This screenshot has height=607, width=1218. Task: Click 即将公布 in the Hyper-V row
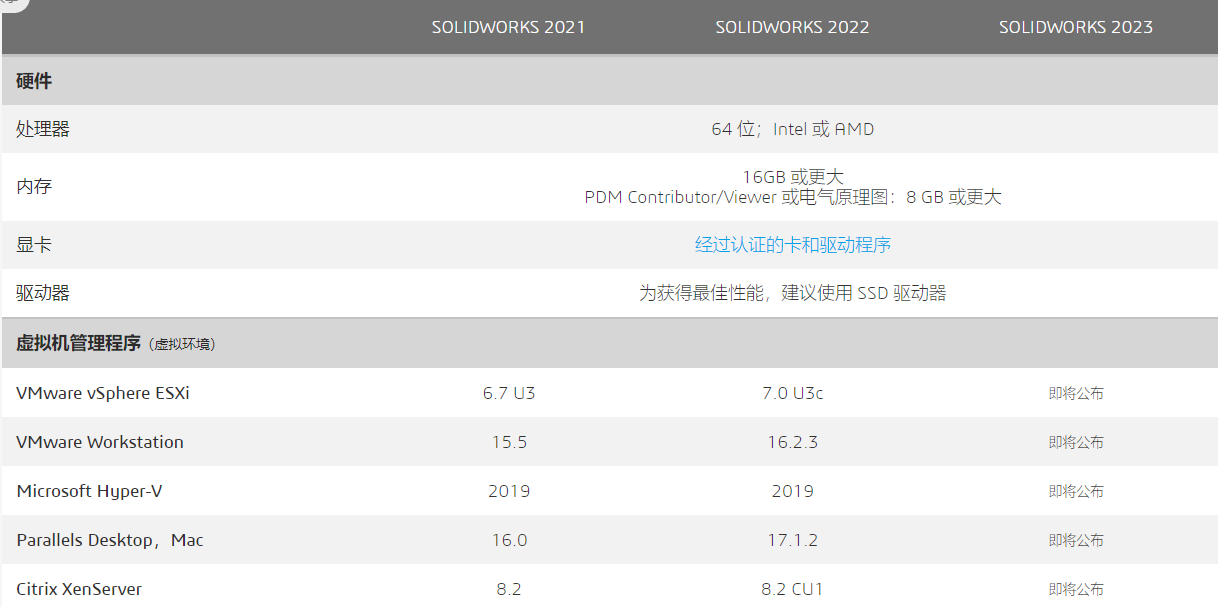click(x=1076, y=492)
